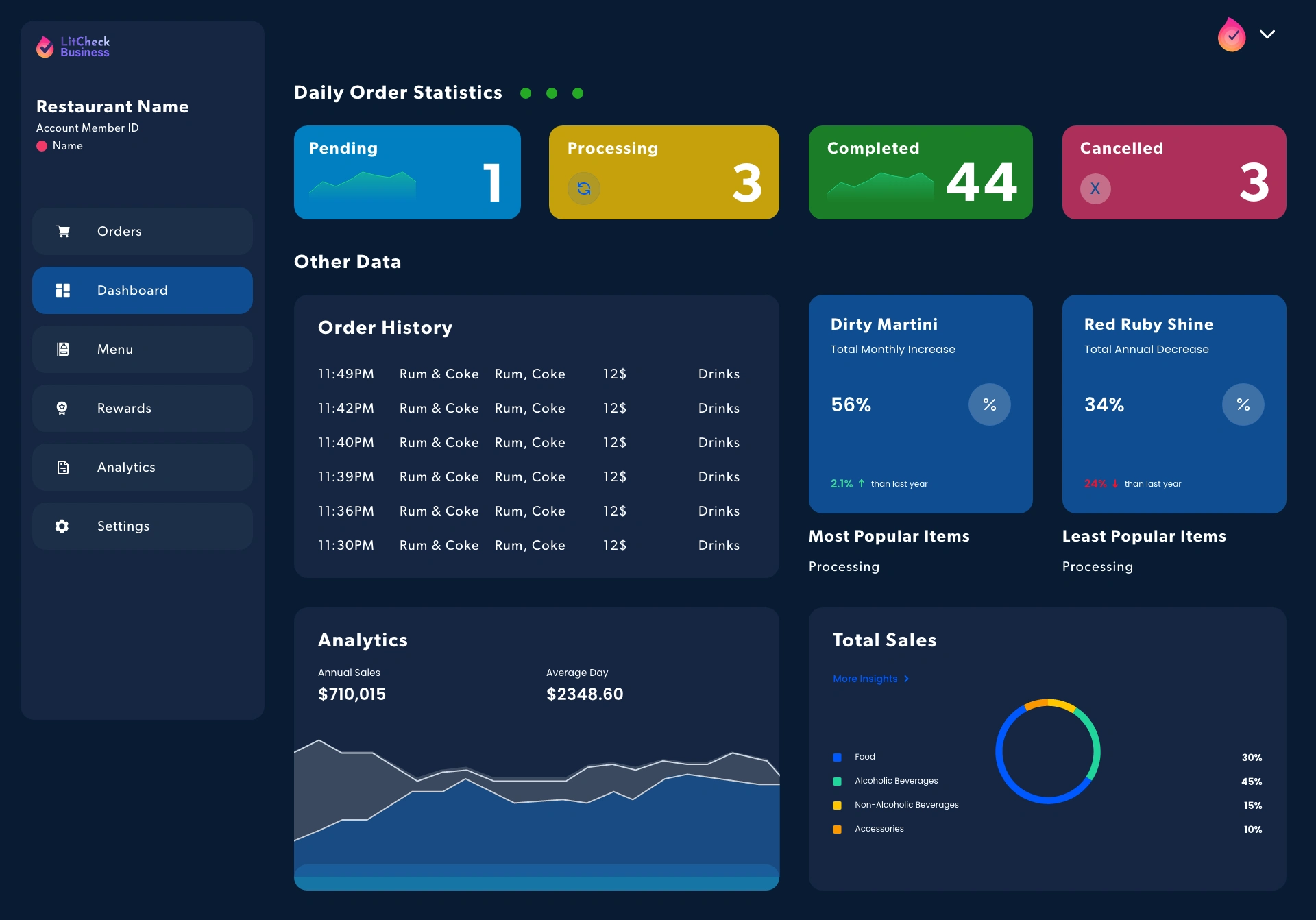Click the More Insights link

coord(865,679)
